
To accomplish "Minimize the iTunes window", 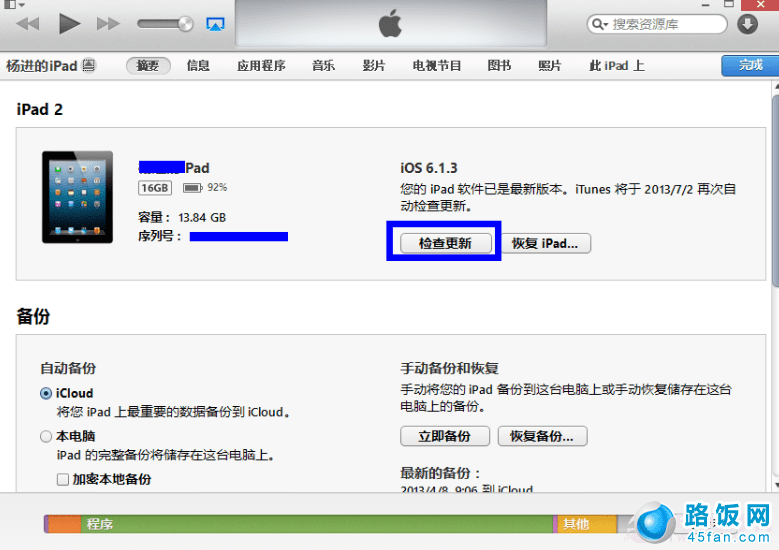I will 705,4.
